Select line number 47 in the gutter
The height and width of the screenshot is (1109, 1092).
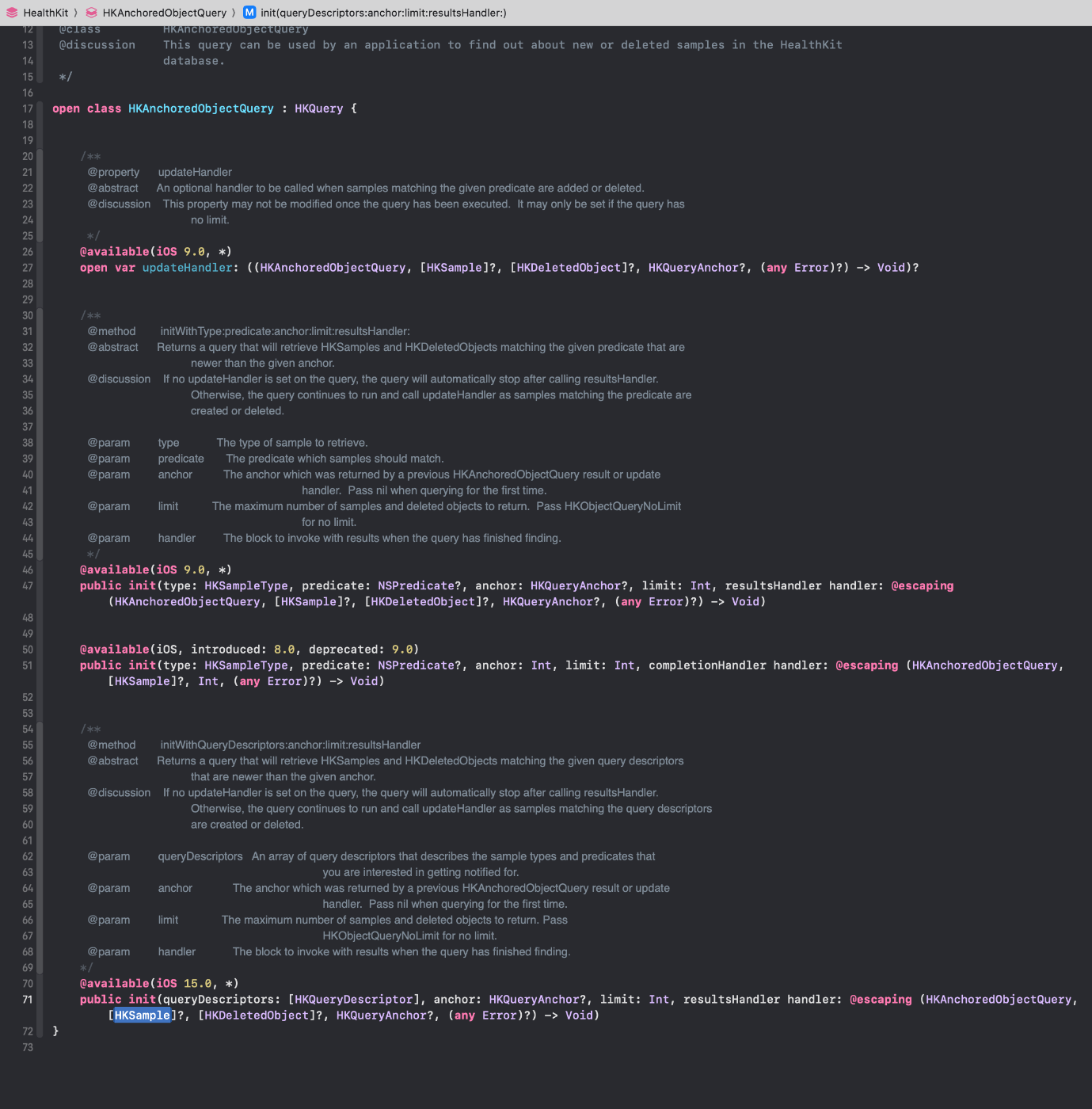[28, 586]
